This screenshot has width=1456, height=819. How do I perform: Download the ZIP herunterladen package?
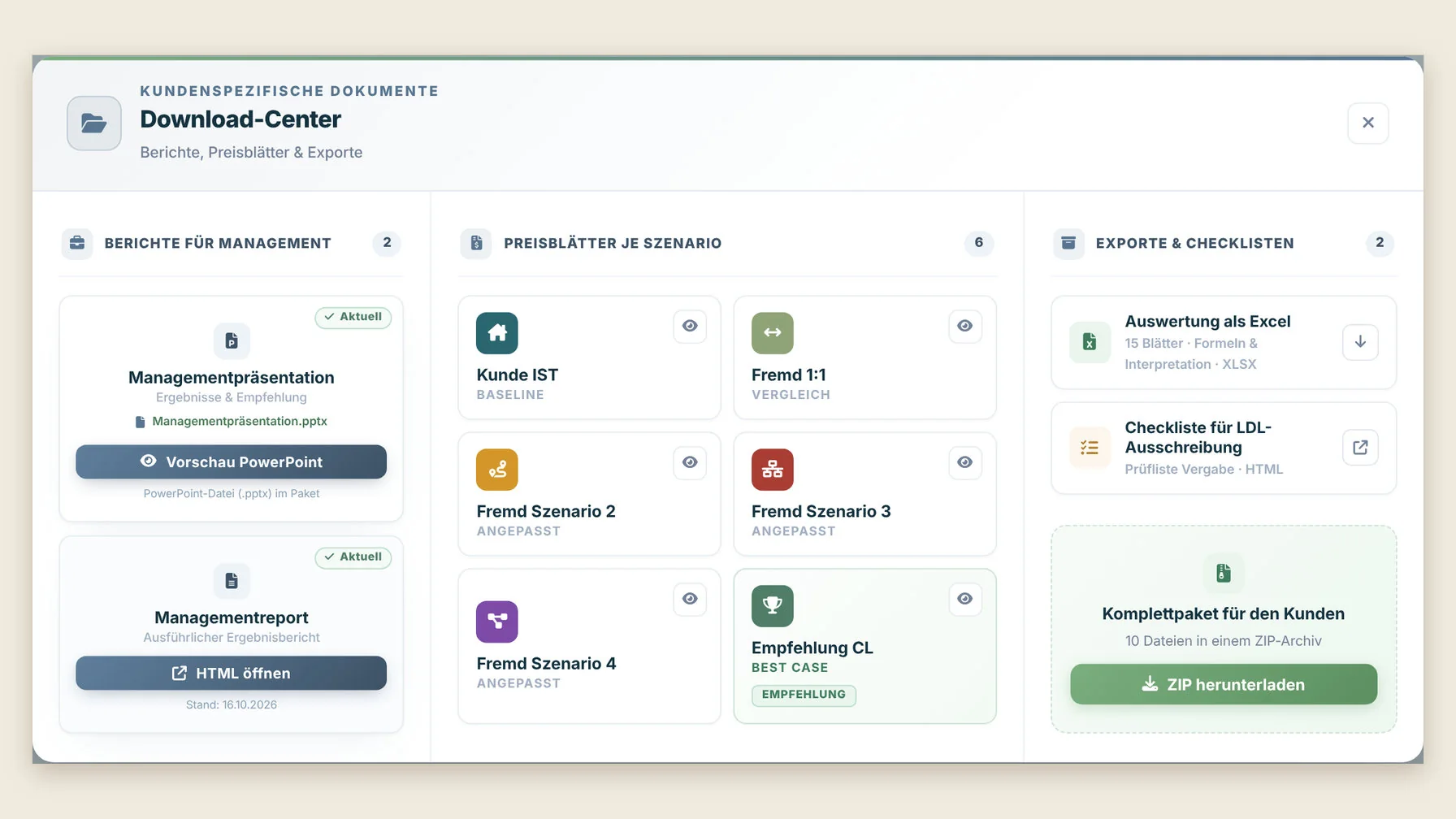pos(1224,684)
